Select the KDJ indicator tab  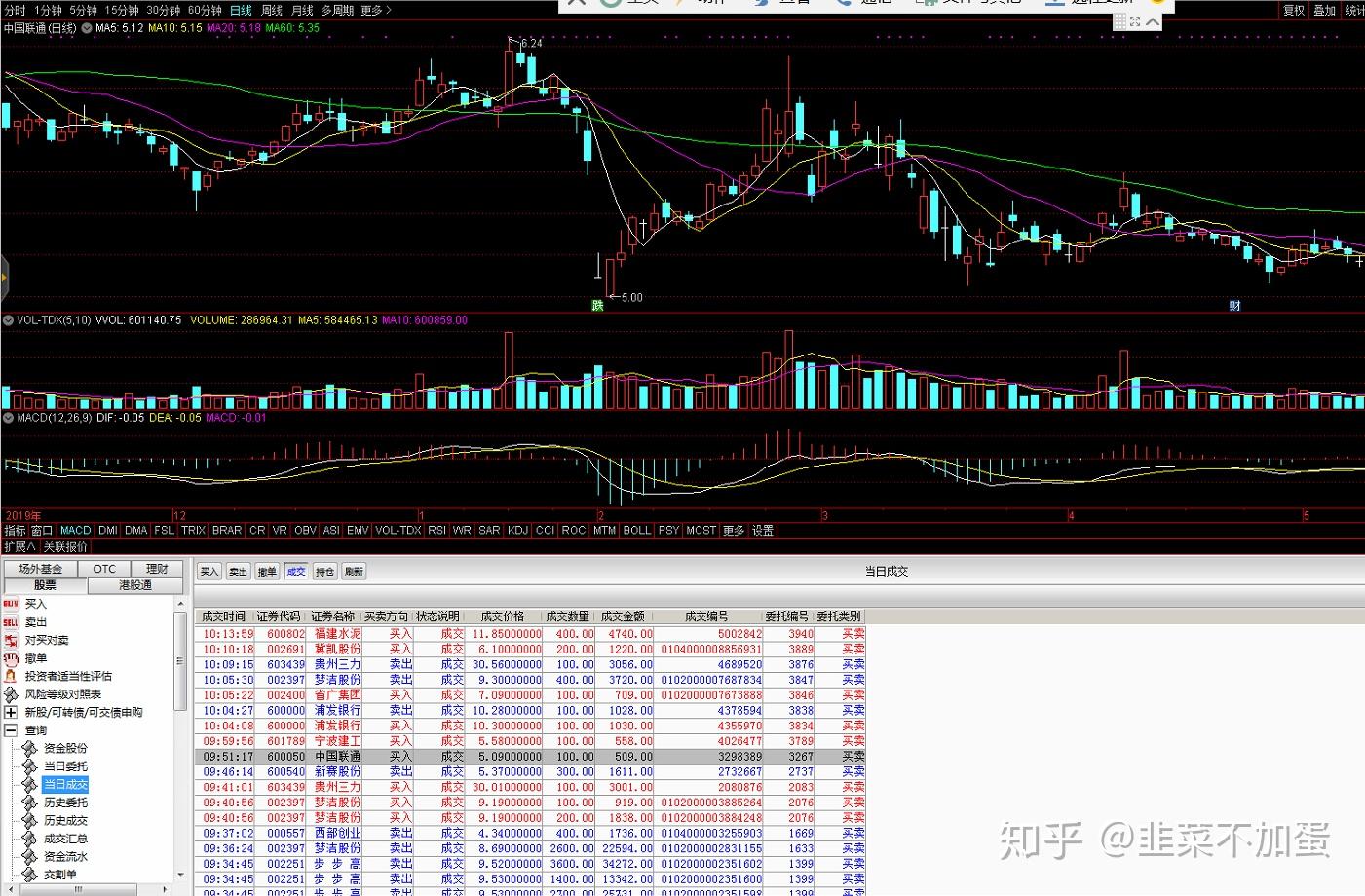[x=517, y=531]
